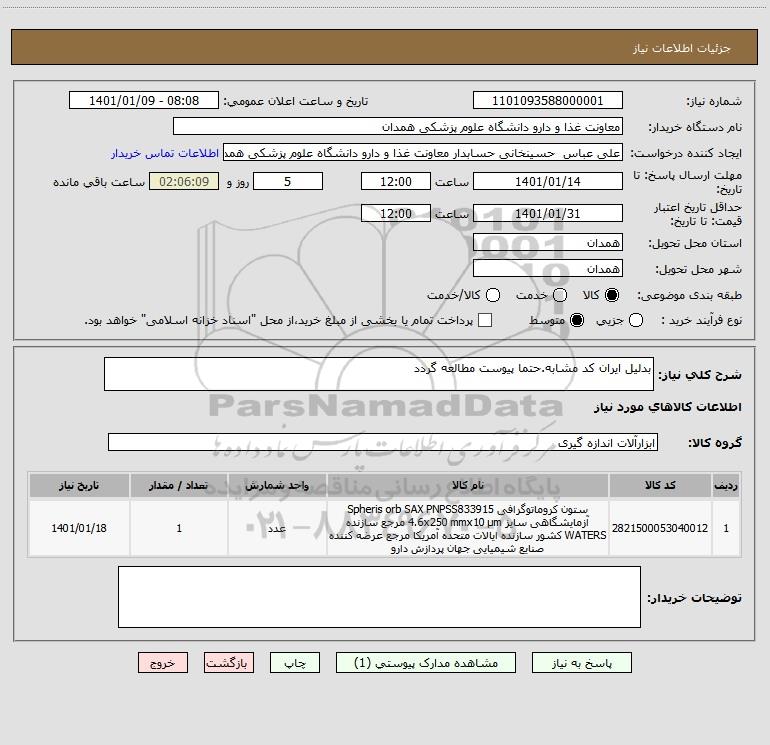Click the خروج exit button
The image size is (770, 745).
pos(163,663)
